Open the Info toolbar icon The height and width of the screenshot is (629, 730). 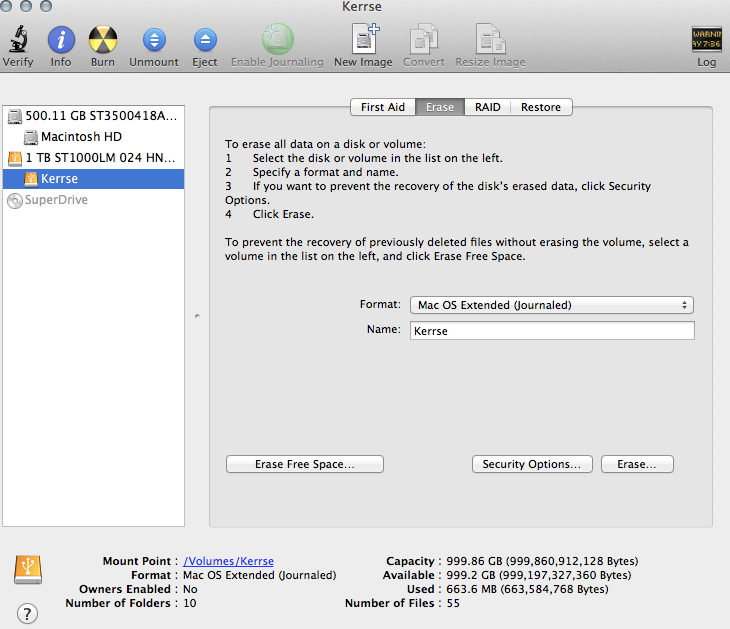pyautogui.click(x=61, y=39)
